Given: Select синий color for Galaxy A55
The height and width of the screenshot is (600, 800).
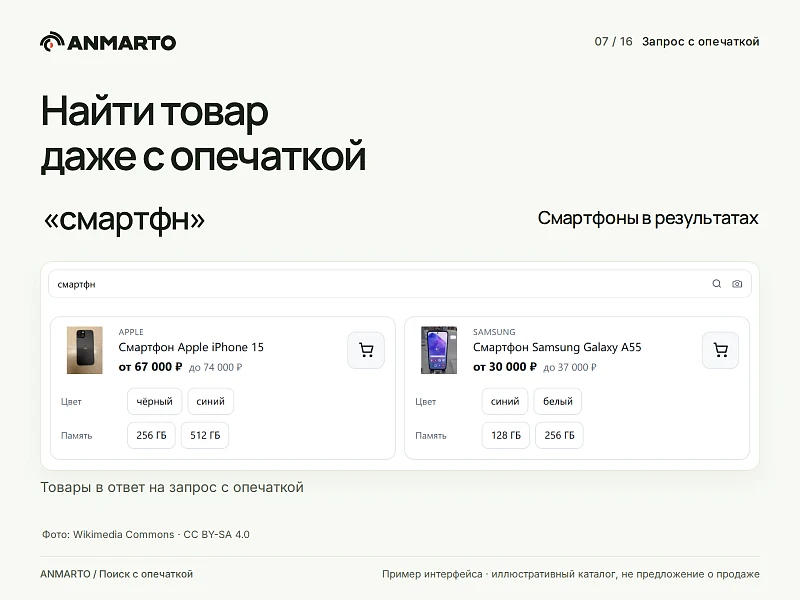Looking at the screenshot, I should click(505, 402).
